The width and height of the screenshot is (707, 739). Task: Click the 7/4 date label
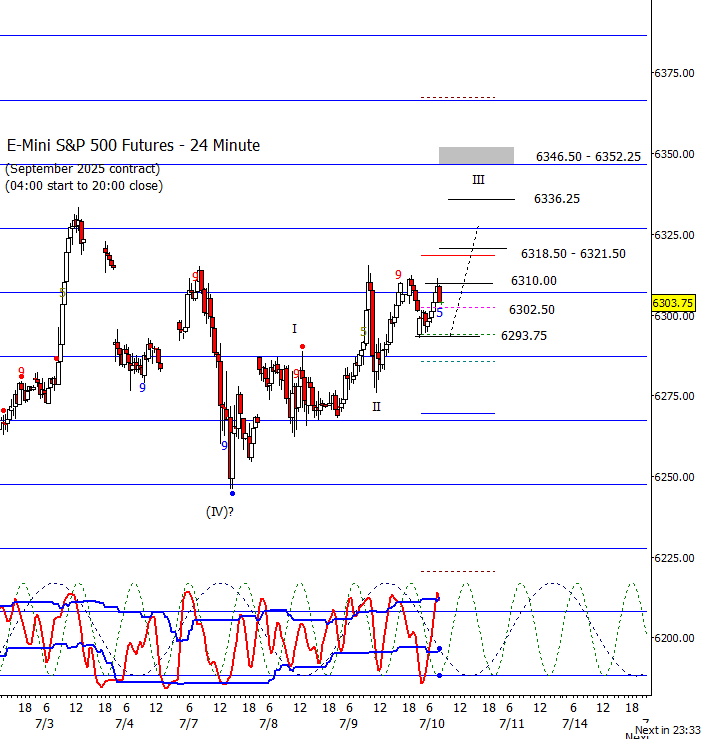[x=124, y=723]
